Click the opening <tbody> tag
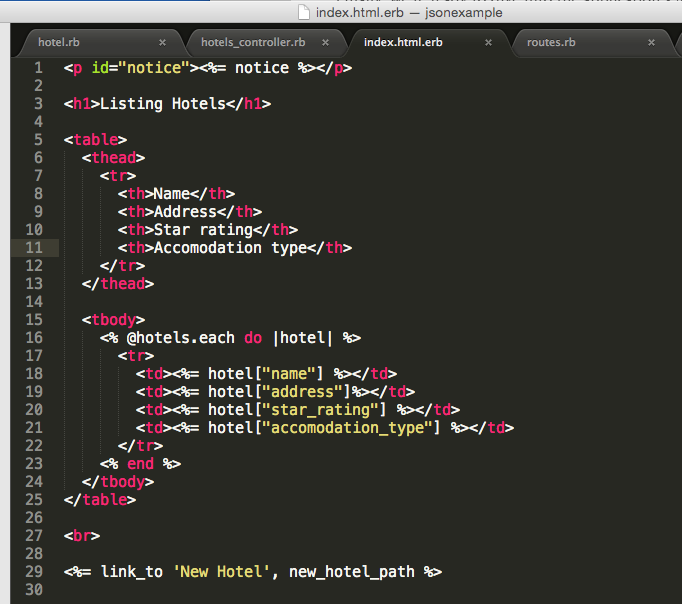682x604 pixels. pyautogui.click(x=113, y=320)
